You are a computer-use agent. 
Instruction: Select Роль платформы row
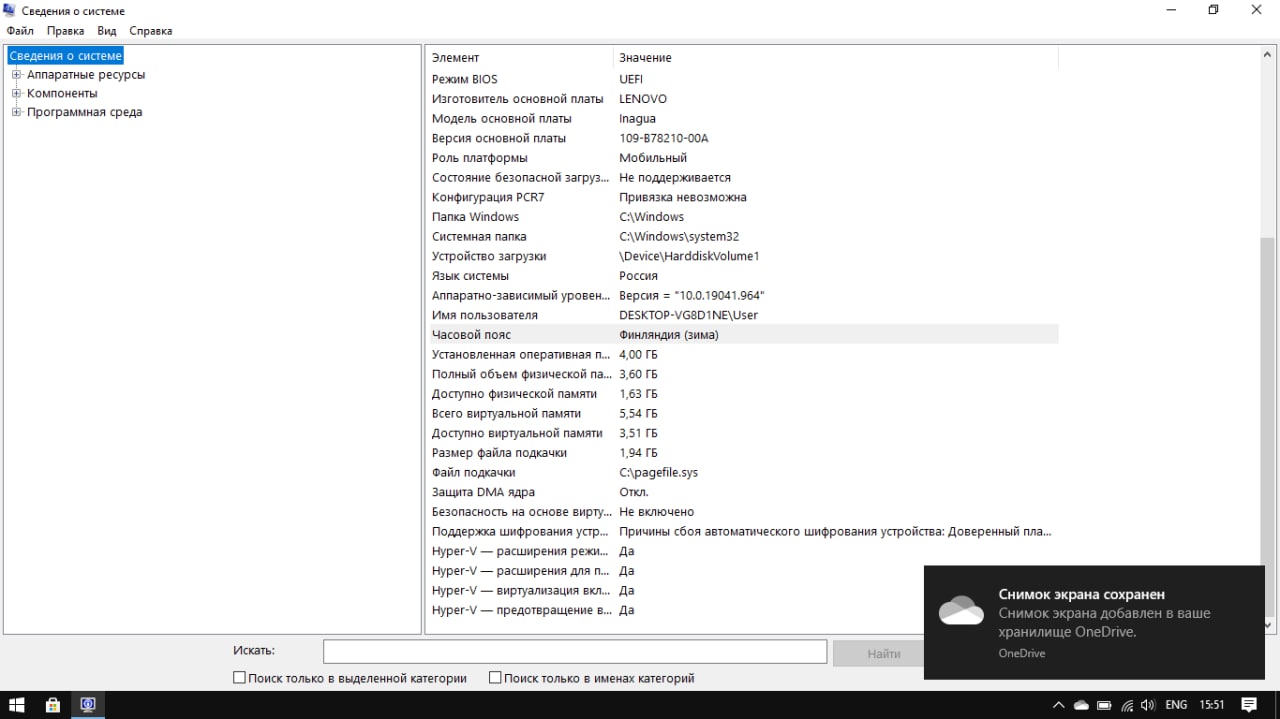[743, 158]
